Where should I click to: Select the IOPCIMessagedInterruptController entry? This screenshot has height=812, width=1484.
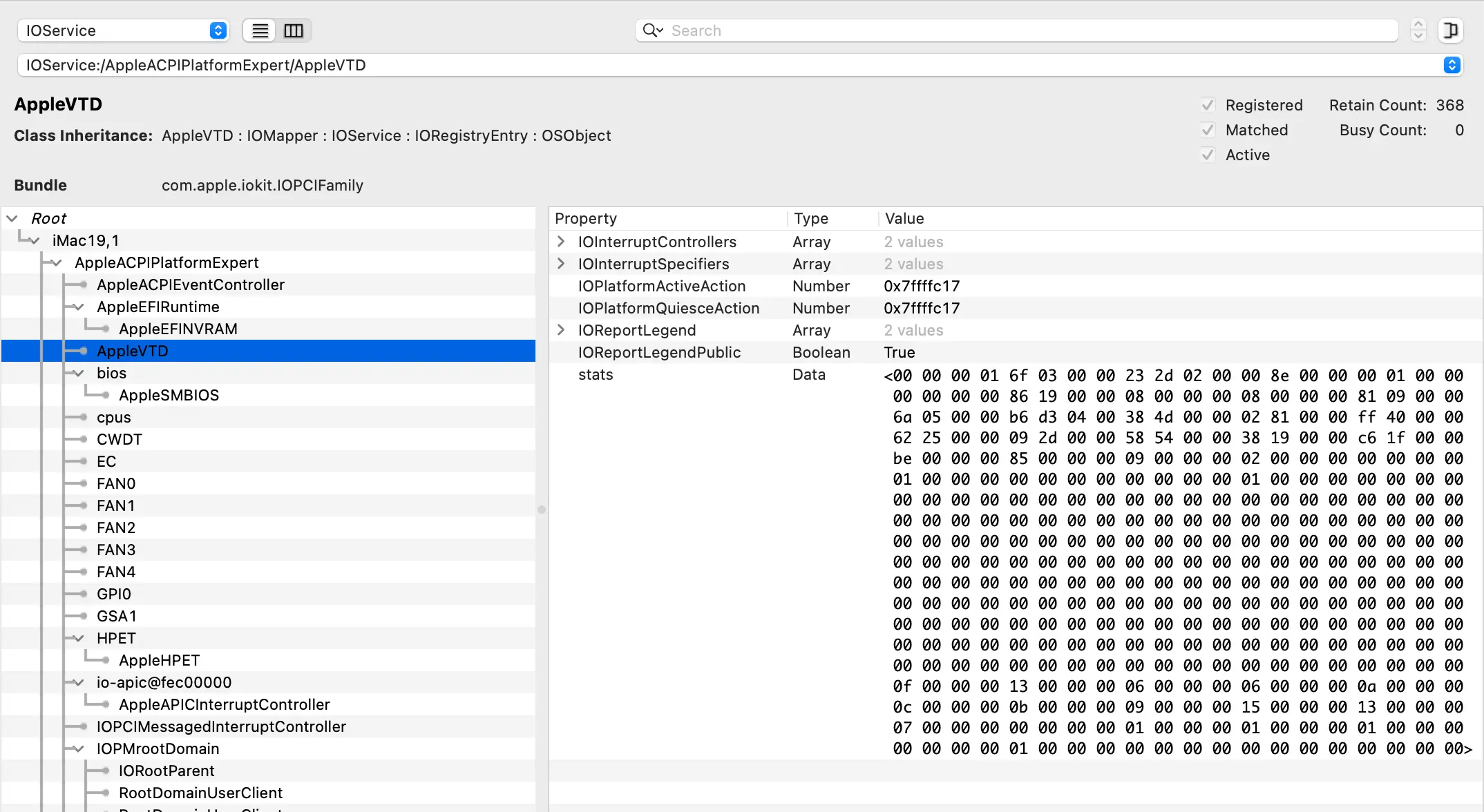[221, 726]
